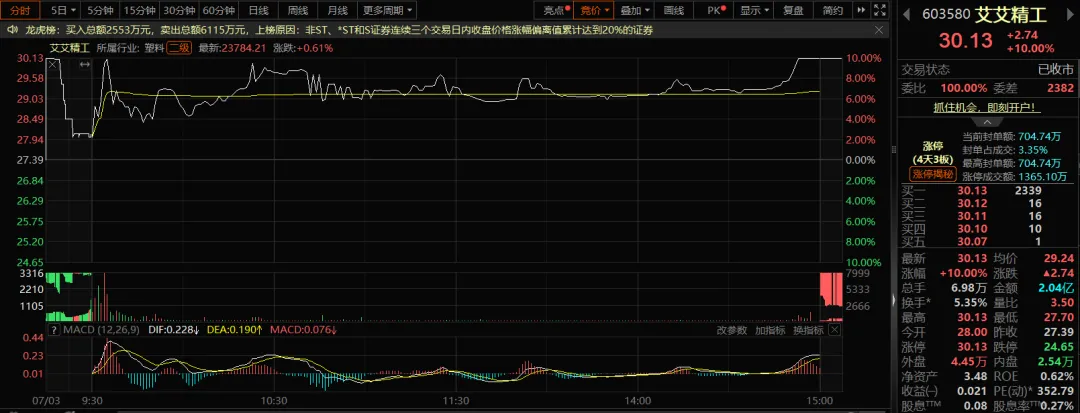Click the 14:00 time axis marker
Image resolution: width=1080 pixels, height=413 pixels.
tap(638, 400)
